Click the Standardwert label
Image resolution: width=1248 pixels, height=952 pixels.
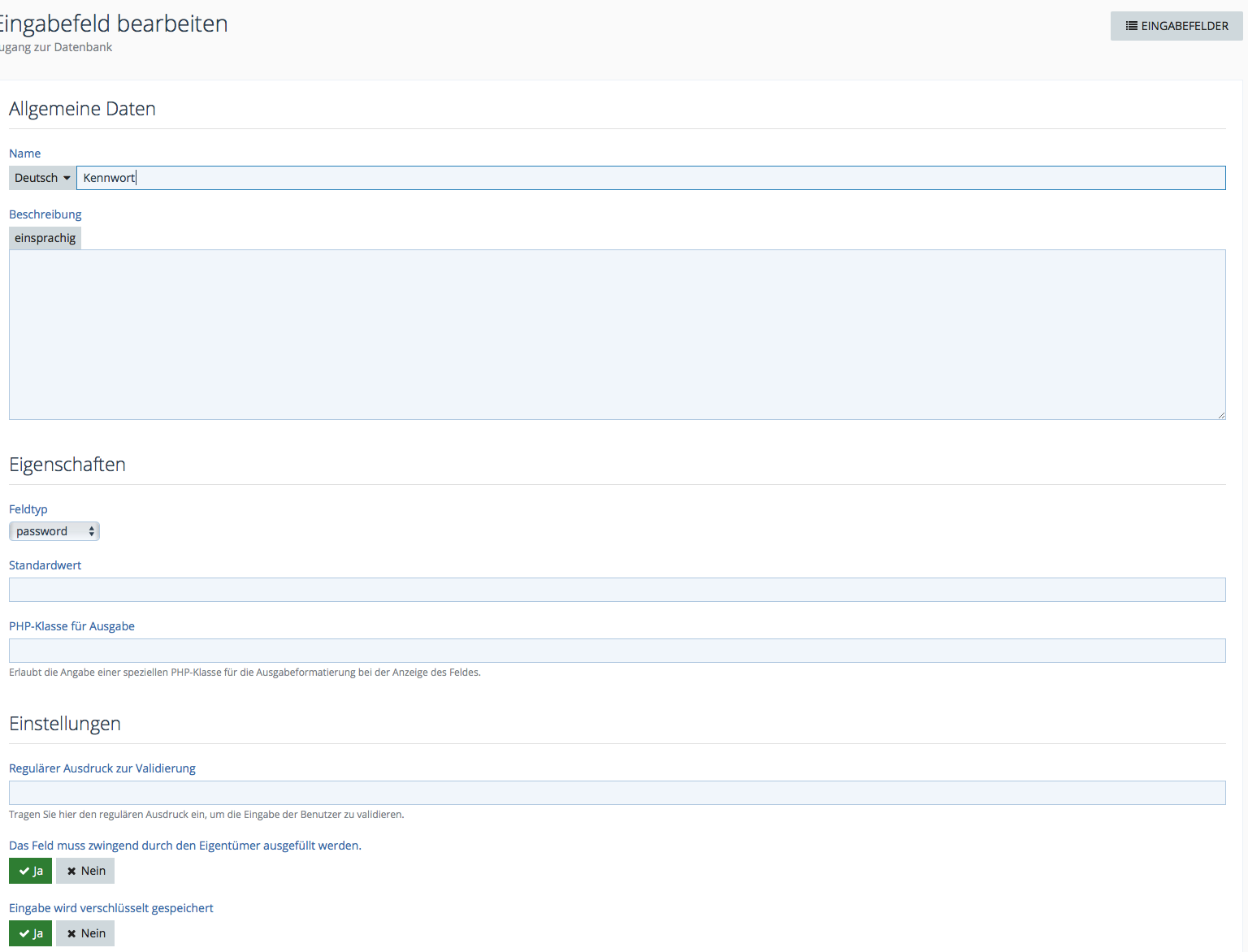pos(45,565)
